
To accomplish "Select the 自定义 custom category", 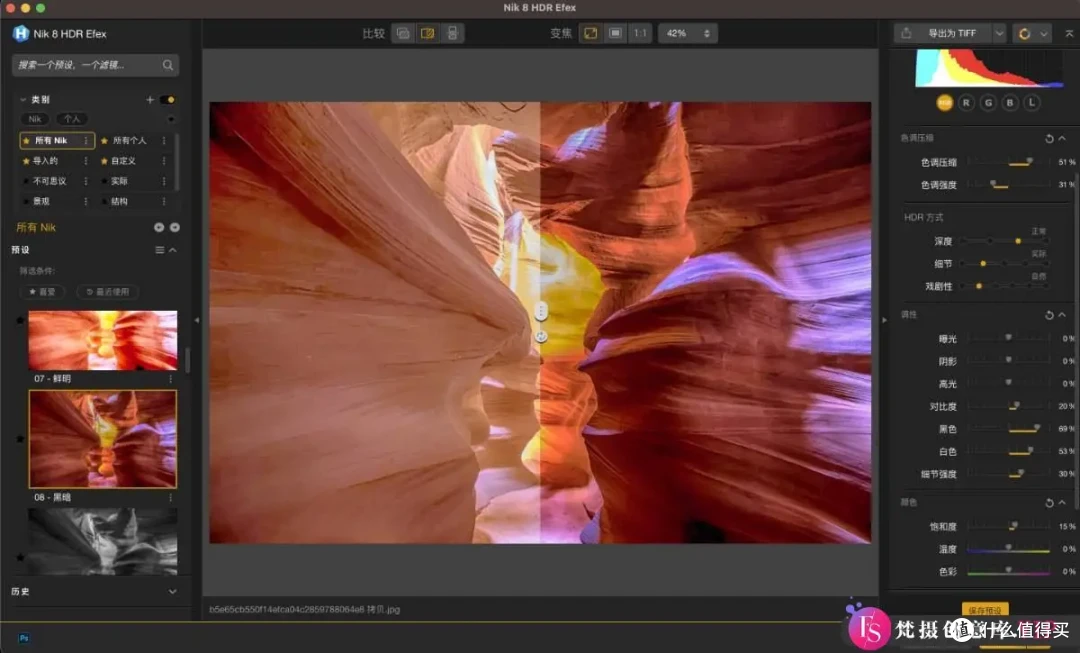I will click(x=123, y=160).
